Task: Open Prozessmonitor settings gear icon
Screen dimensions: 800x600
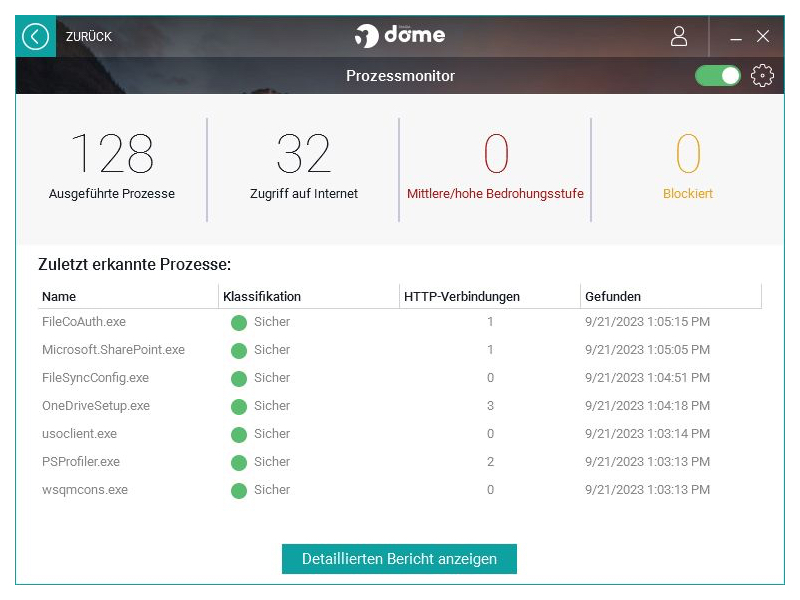Action: coord(762,76)
